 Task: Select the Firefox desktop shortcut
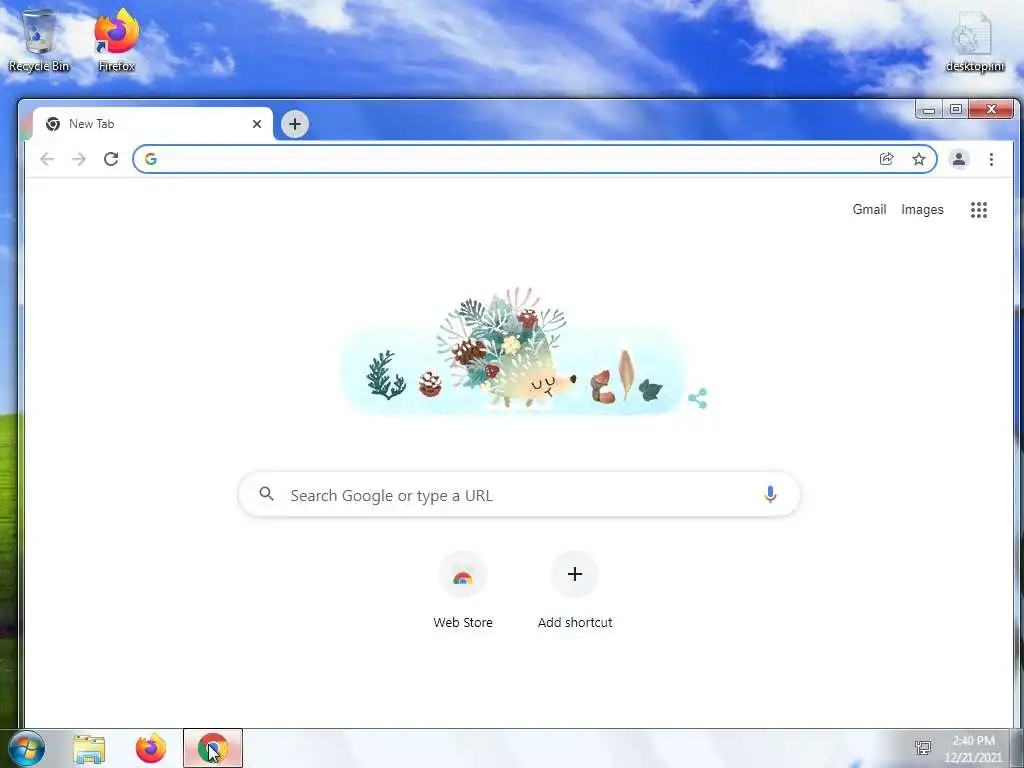pos(116,40)
